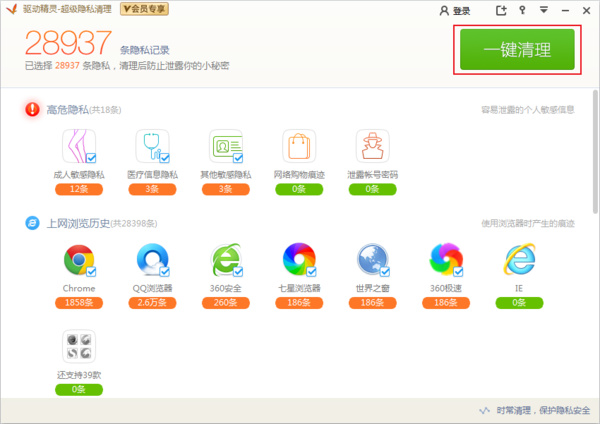Click the 3条 badge under 医疗信息隐私
Image resolution: width=600 pixels, height=424 pixels.
(x=152, y=189)
